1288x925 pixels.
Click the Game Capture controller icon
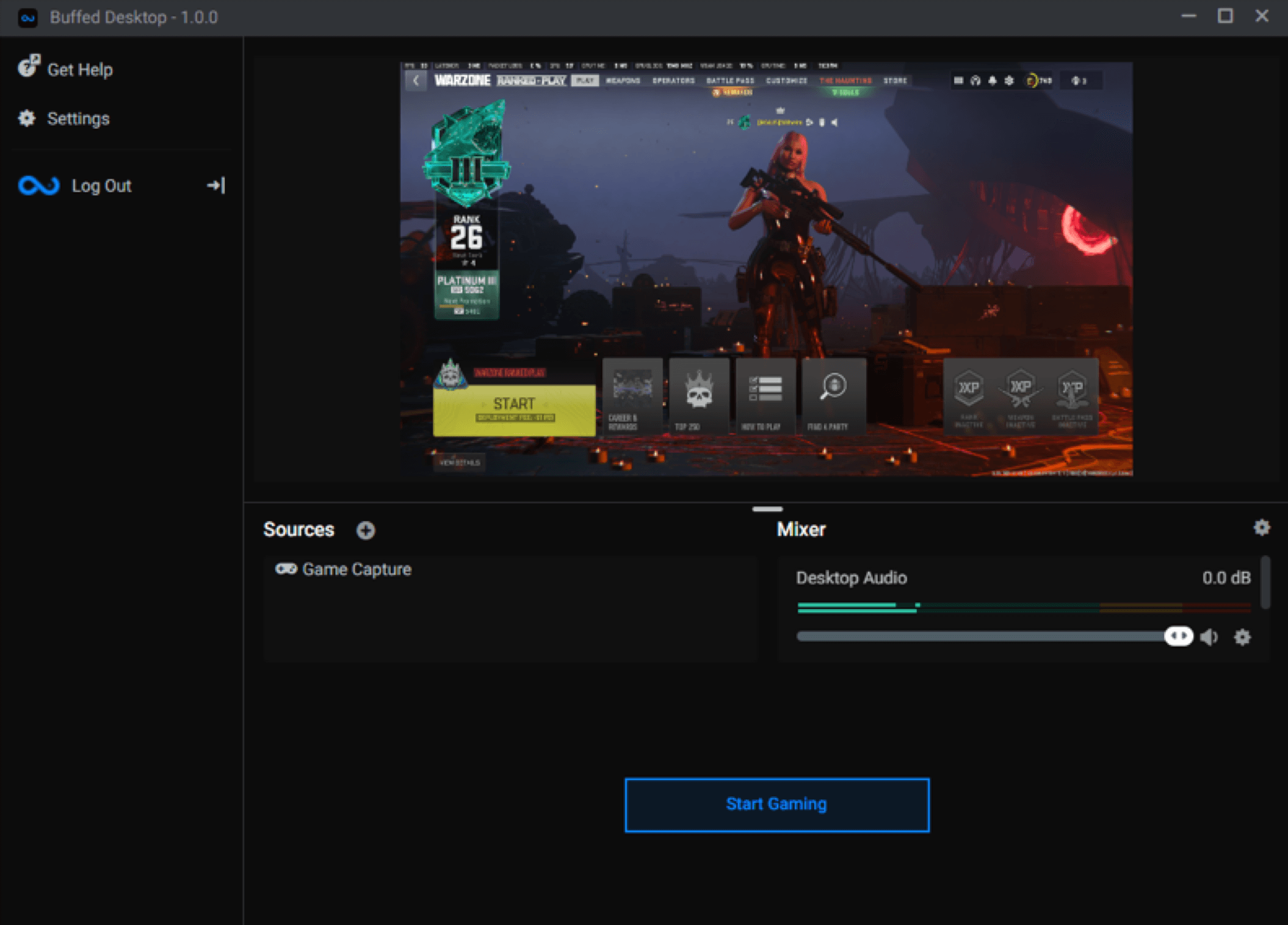[x=286, y=569]
